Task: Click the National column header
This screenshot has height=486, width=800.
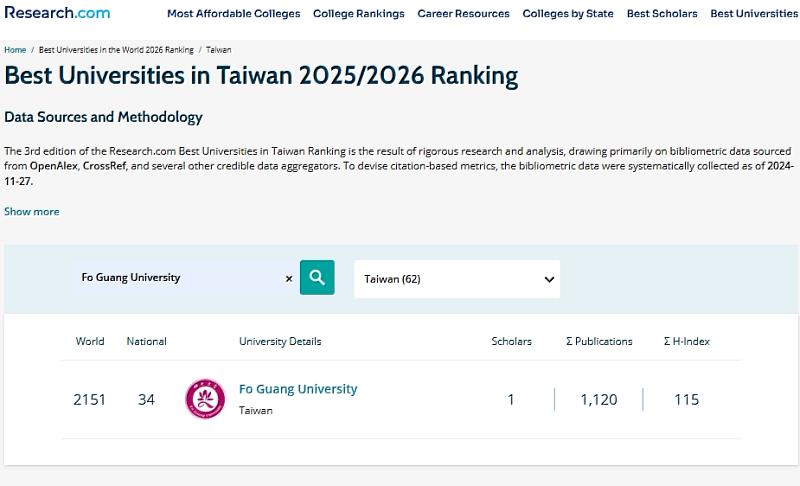Action: pos(146,341)
